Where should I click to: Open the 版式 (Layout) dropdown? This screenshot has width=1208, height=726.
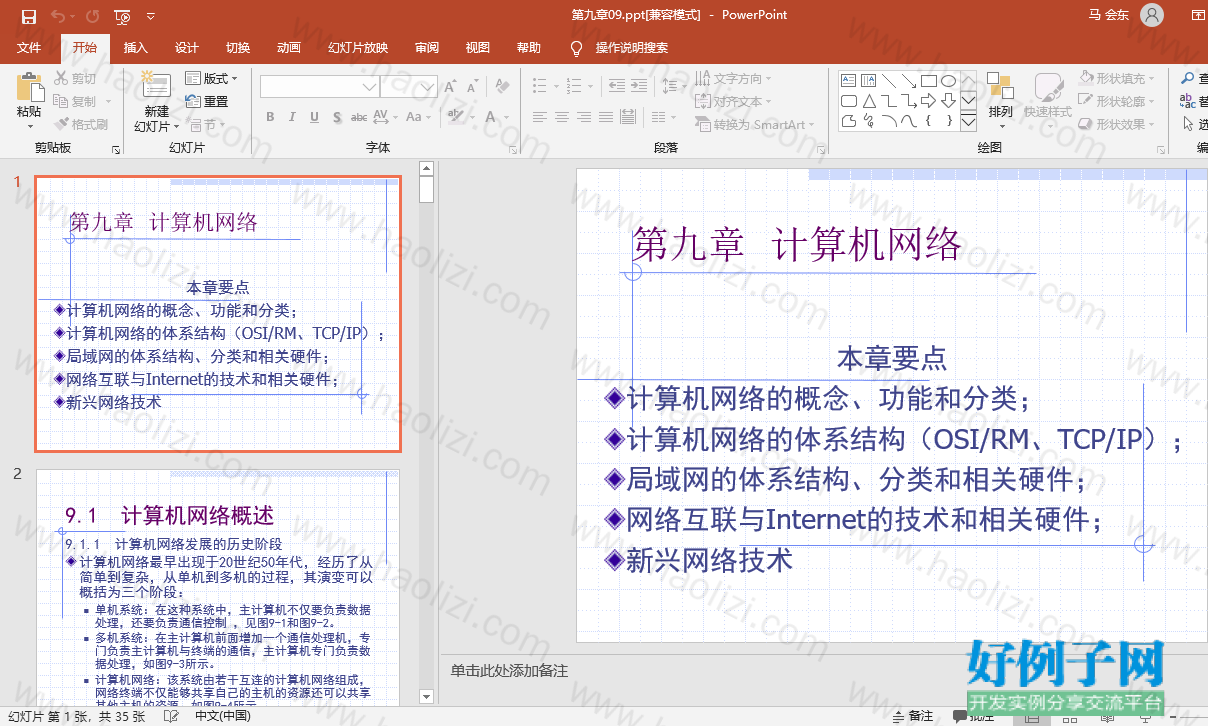(x=211, y=78)
